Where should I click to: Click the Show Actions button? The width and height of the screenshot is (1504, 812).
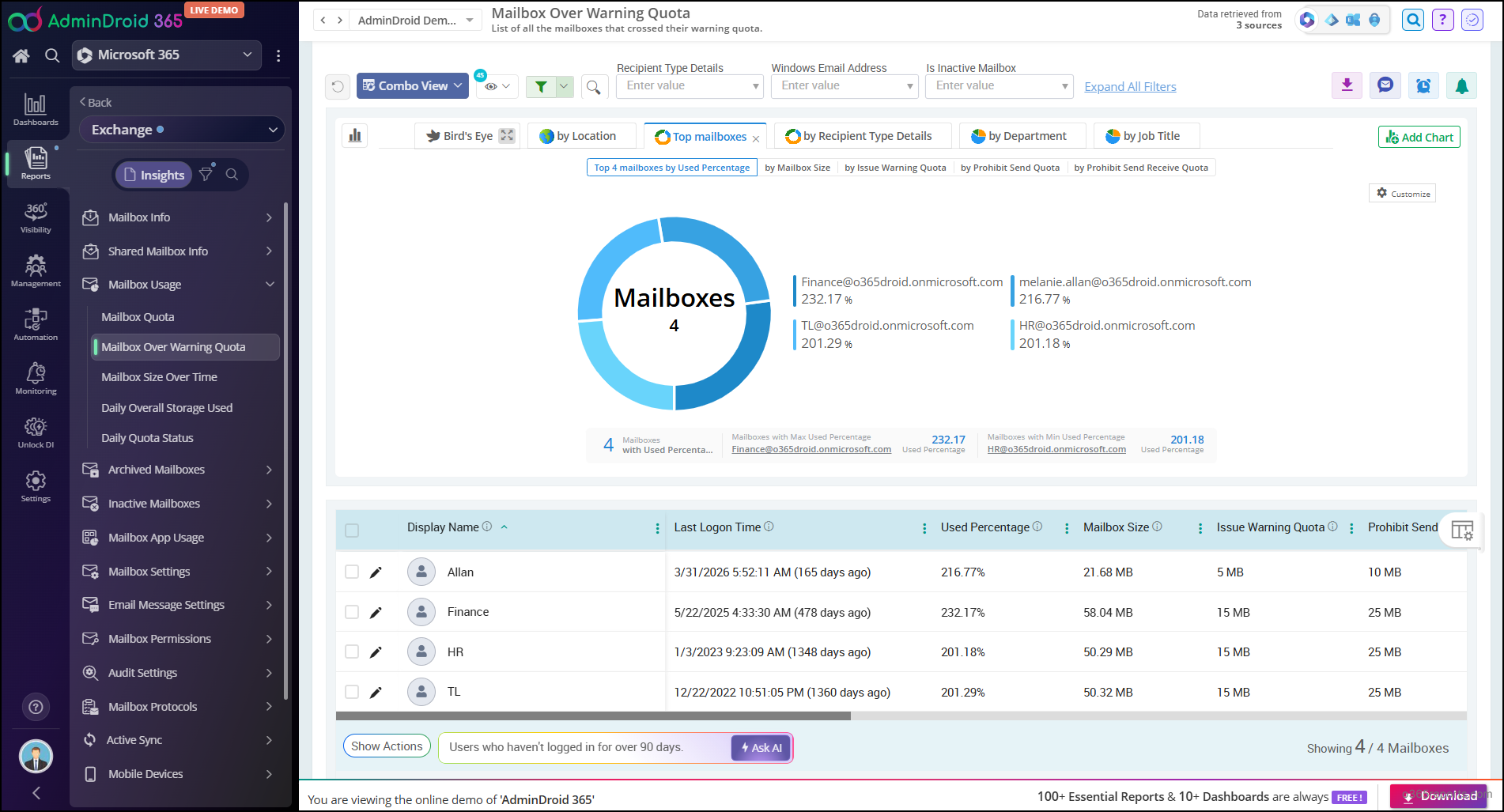[x=387, y=746]
